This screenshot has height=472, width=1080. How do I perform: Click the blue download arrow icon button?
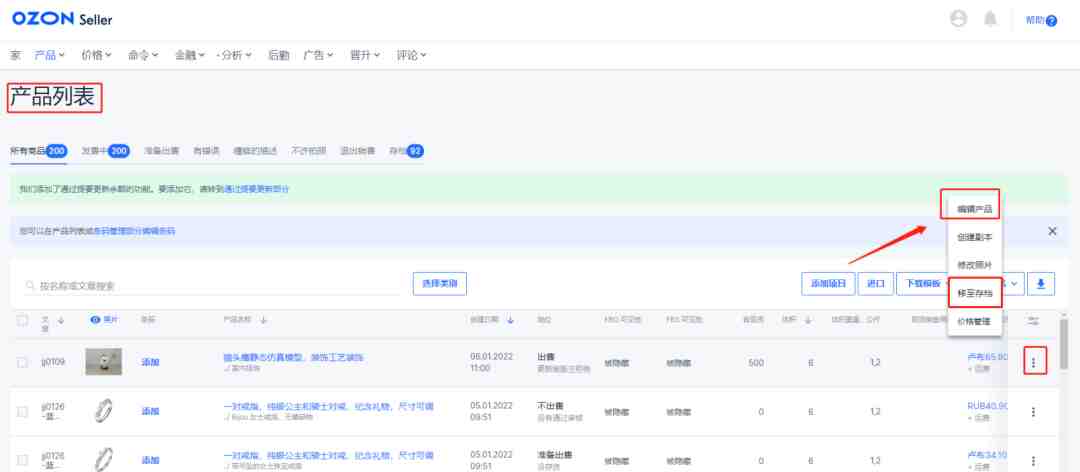(x=1041, y=284)
